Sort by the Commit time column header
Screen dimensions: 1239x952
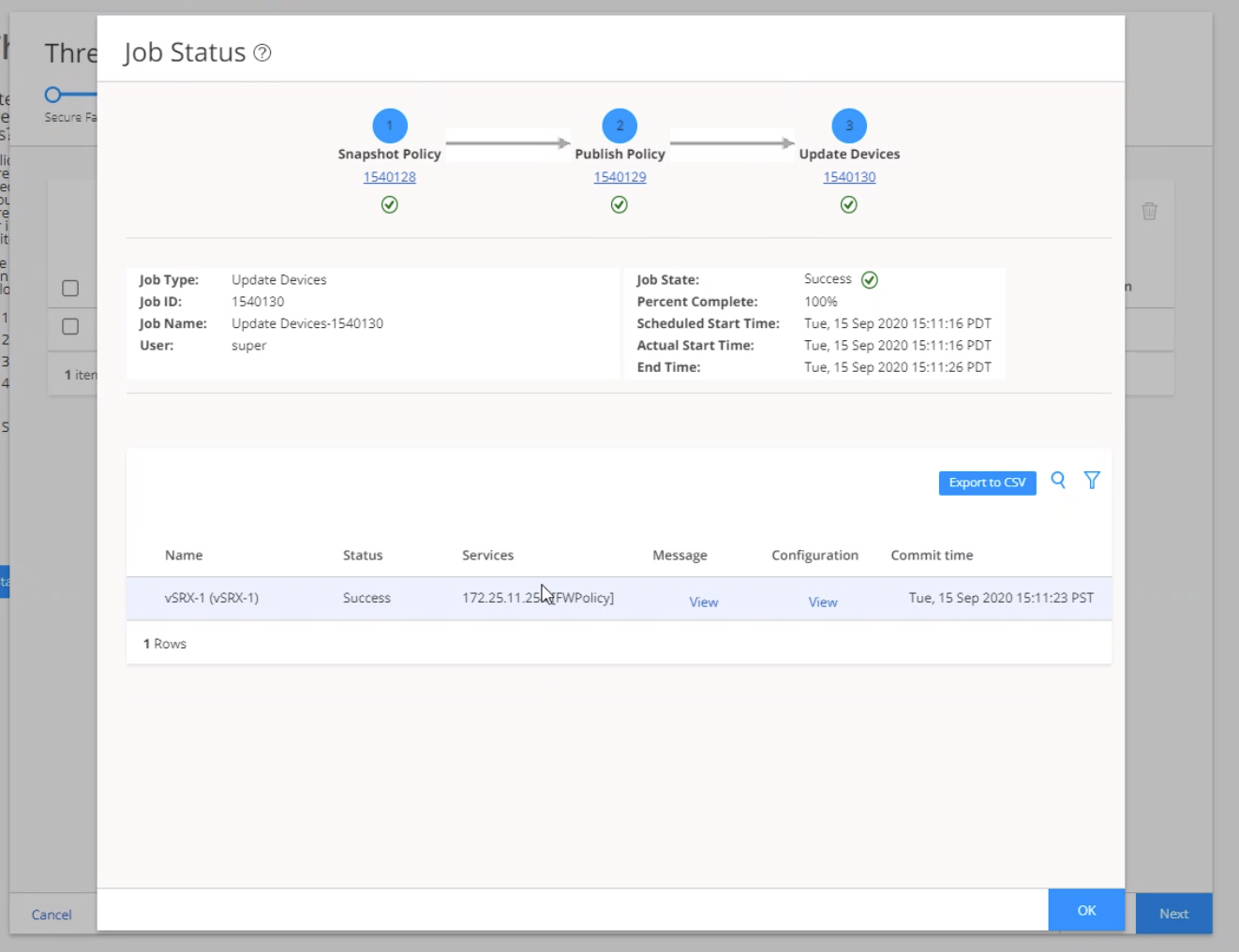pos(932,555)
